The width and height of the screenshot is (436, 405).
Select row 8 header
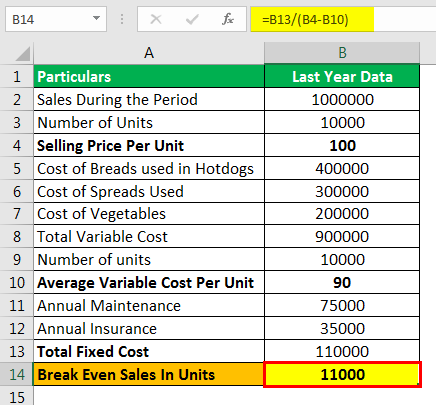[17, 236]
